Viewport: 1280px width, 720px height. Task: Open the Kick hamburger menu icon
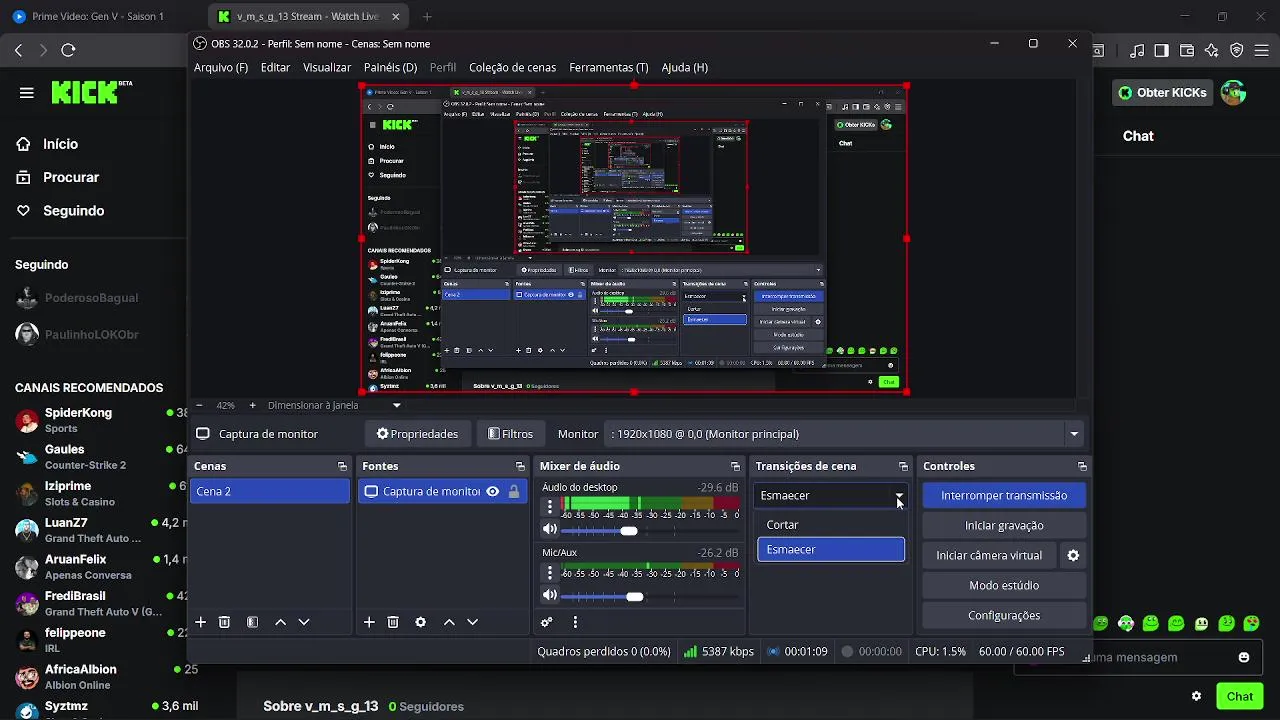coord(27,93)
